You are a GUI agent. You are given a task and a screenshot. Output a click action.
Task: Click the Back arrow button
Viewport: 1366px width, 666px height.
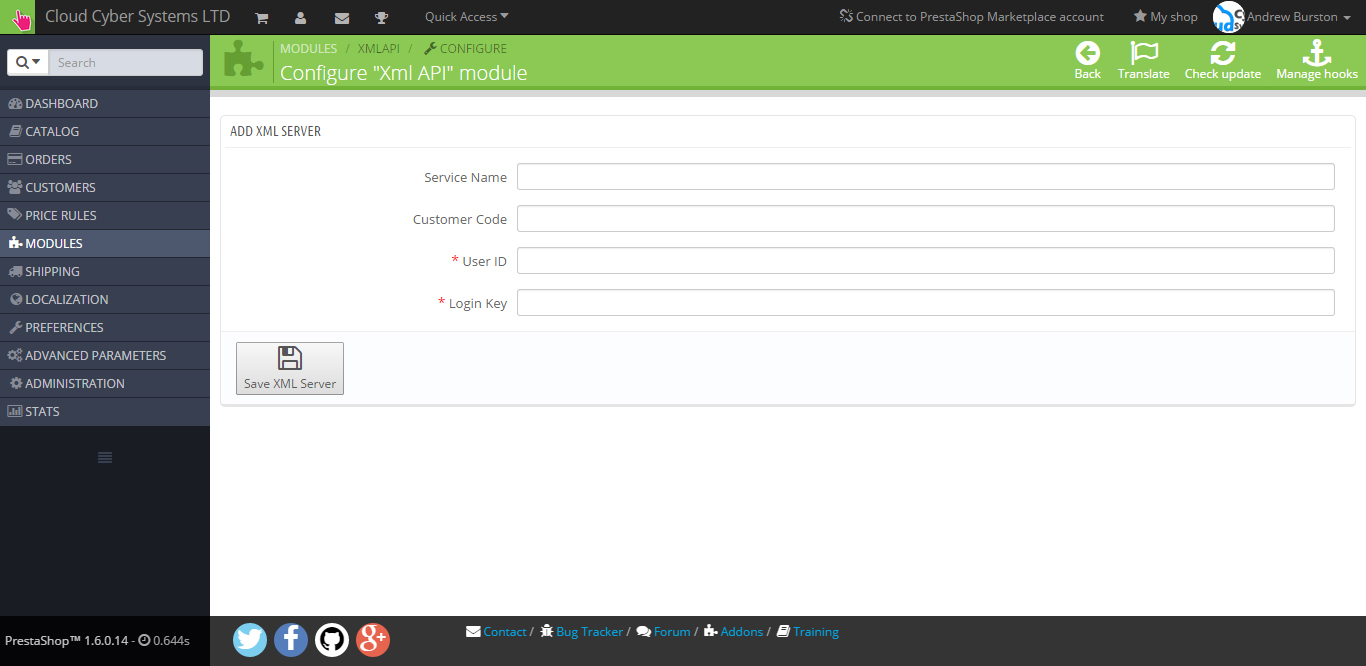[1087, 61]
